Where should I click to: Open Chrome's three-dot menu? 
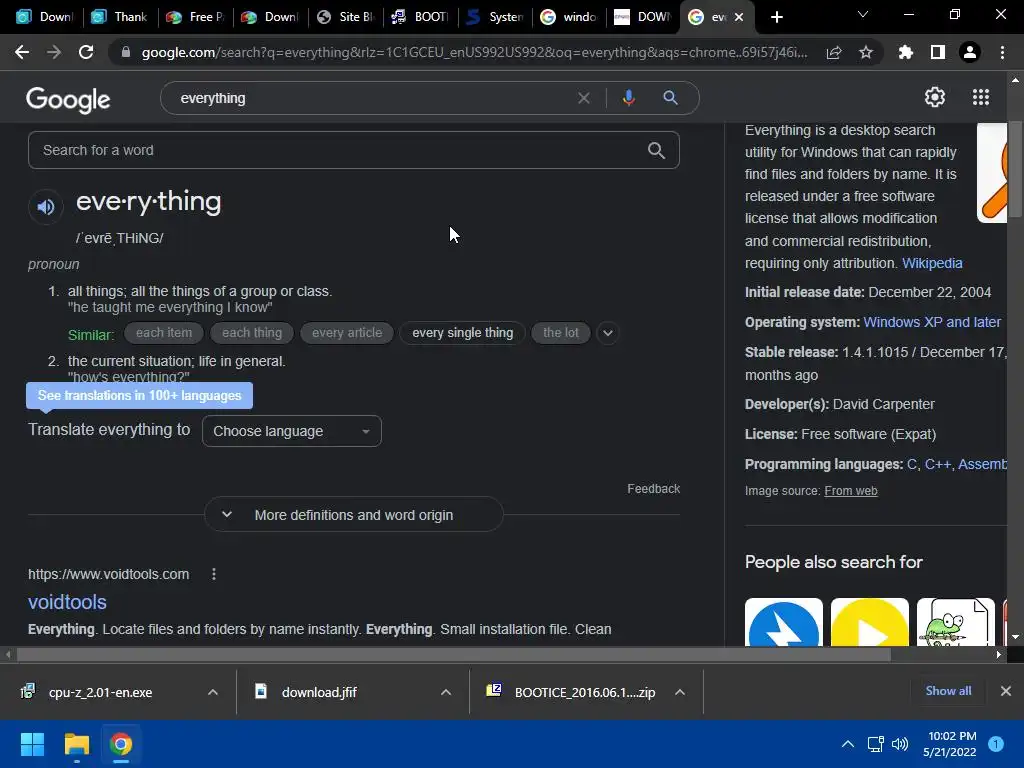1002,52
